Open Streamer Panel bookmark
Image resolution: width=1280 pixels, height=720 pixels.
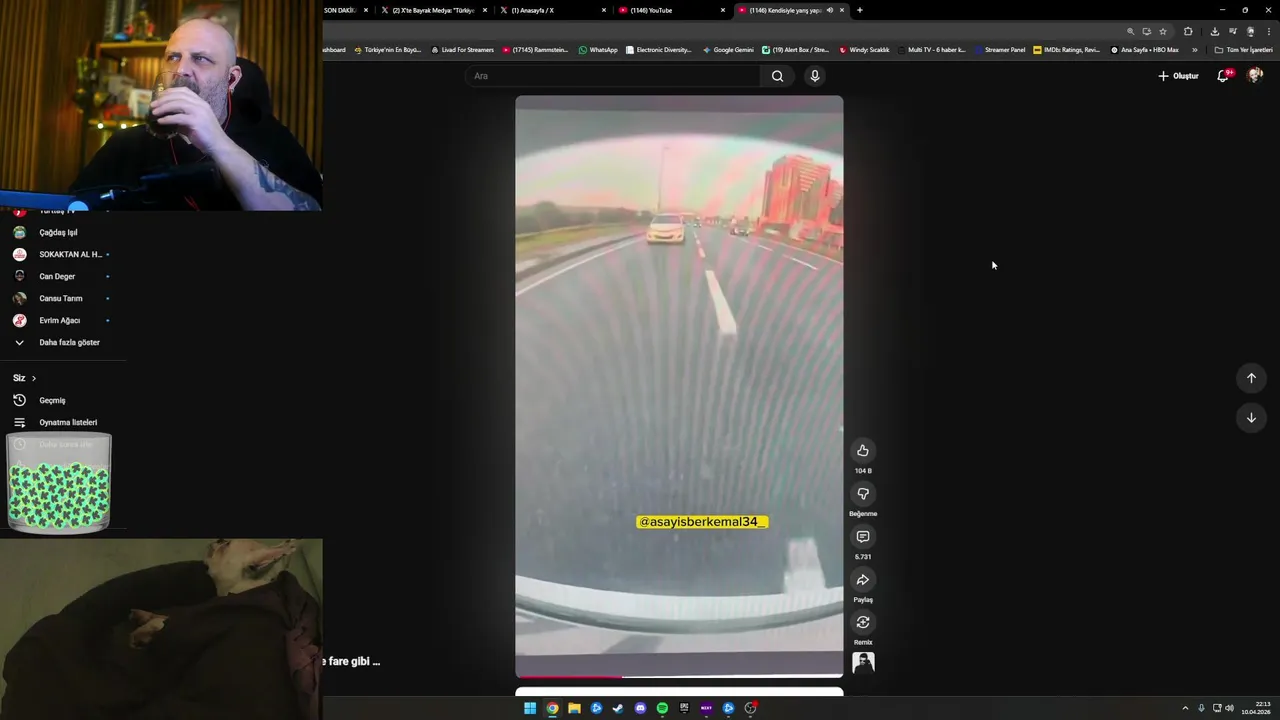coord(999,49)
